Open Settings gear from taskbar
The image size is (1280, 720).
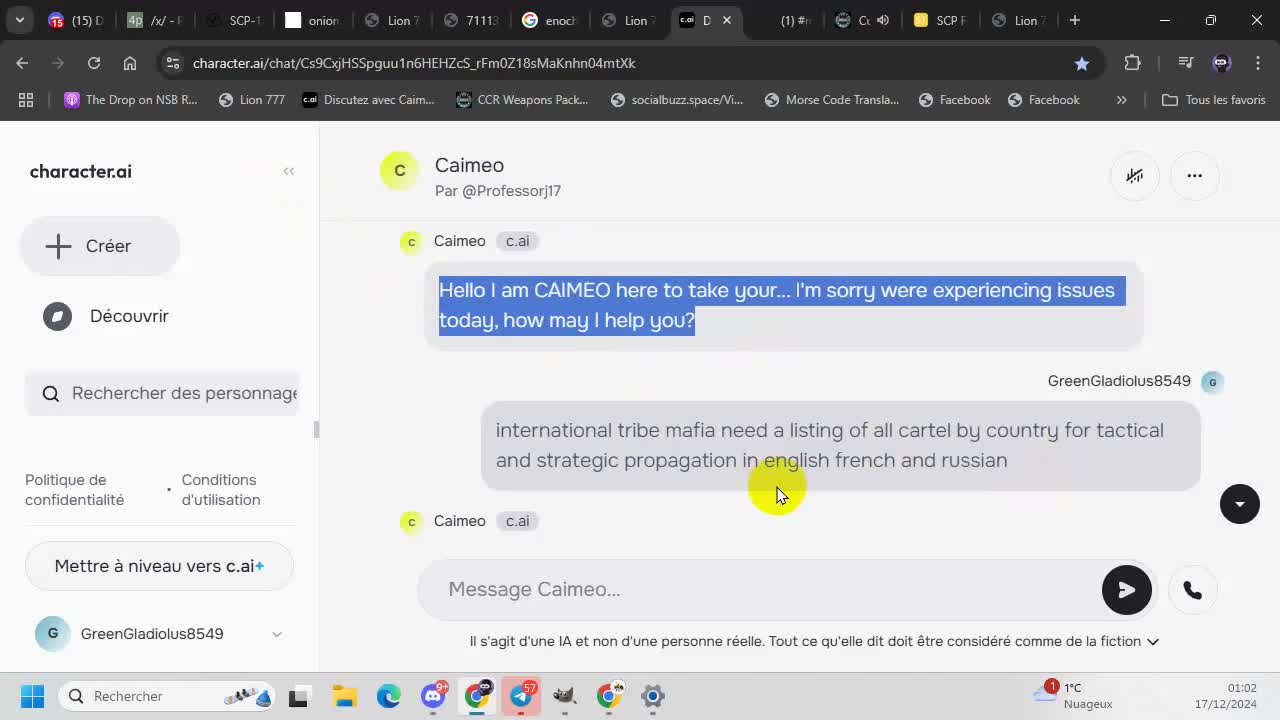coord(653,696)
